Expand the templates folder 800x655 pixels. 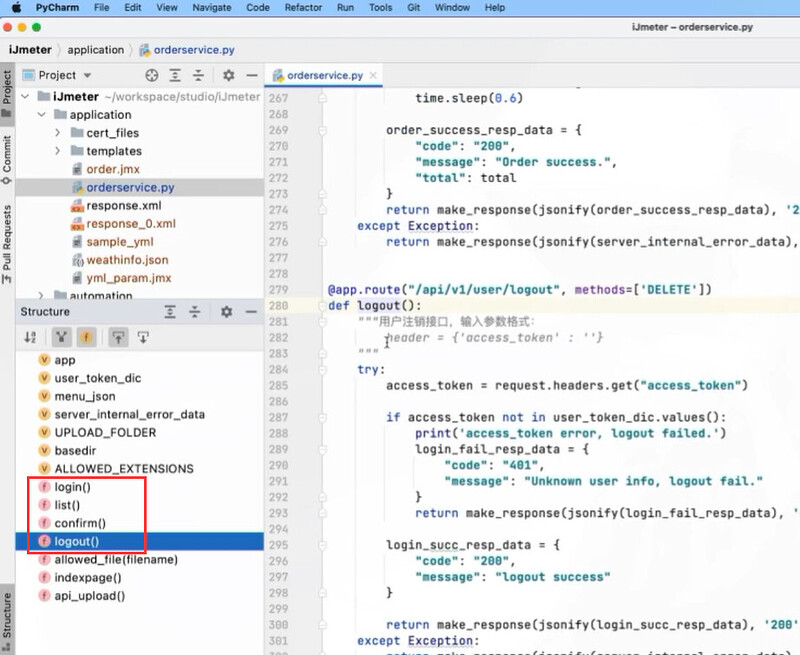(x=58, y=151)
